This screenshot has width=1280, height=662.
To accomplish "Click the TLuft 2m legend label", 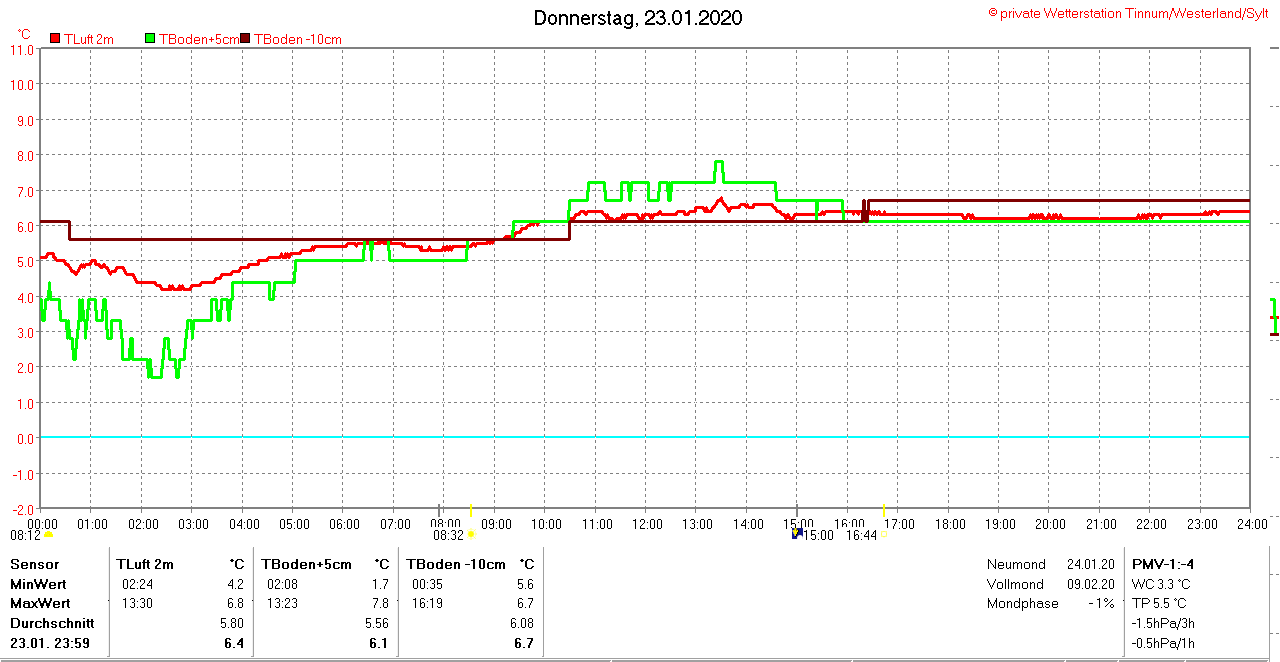I will tap(89, 39).
